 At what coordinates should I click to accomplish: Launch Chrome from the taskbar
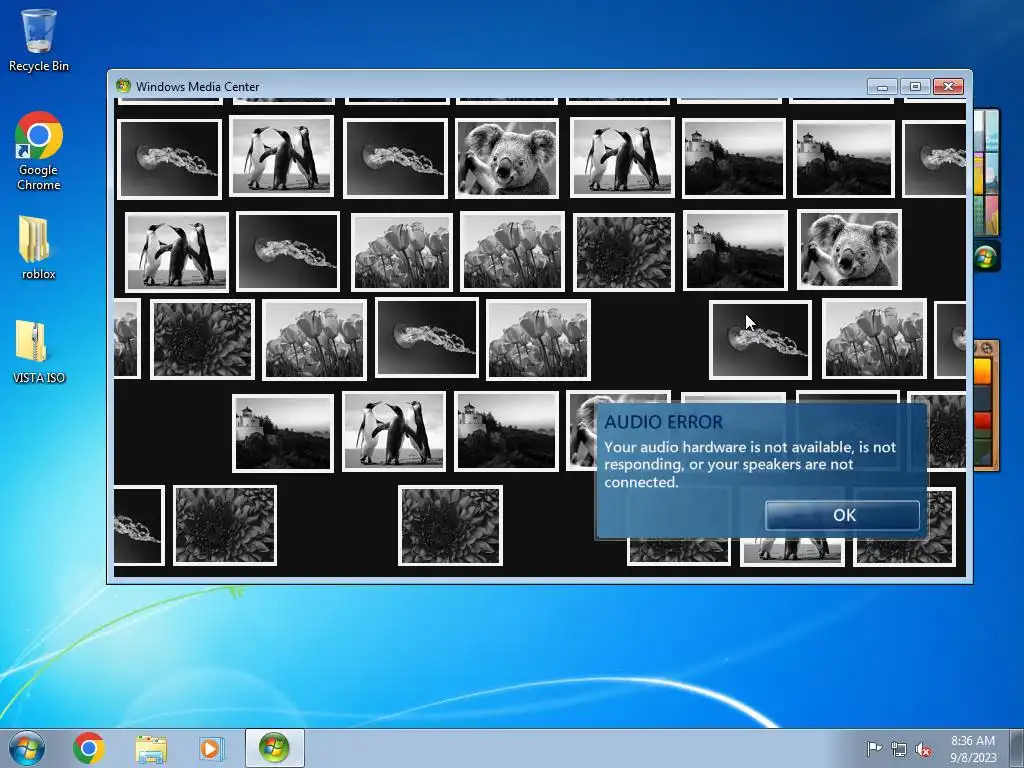tap(89, 748)
